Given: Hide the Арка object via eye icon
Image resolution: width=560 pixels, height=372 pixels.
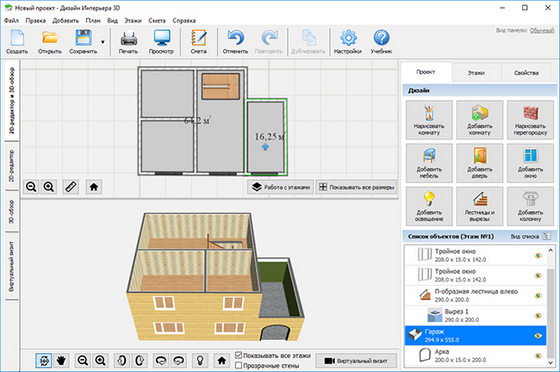Looking at the screenshot, I should [x=538, y=356].
